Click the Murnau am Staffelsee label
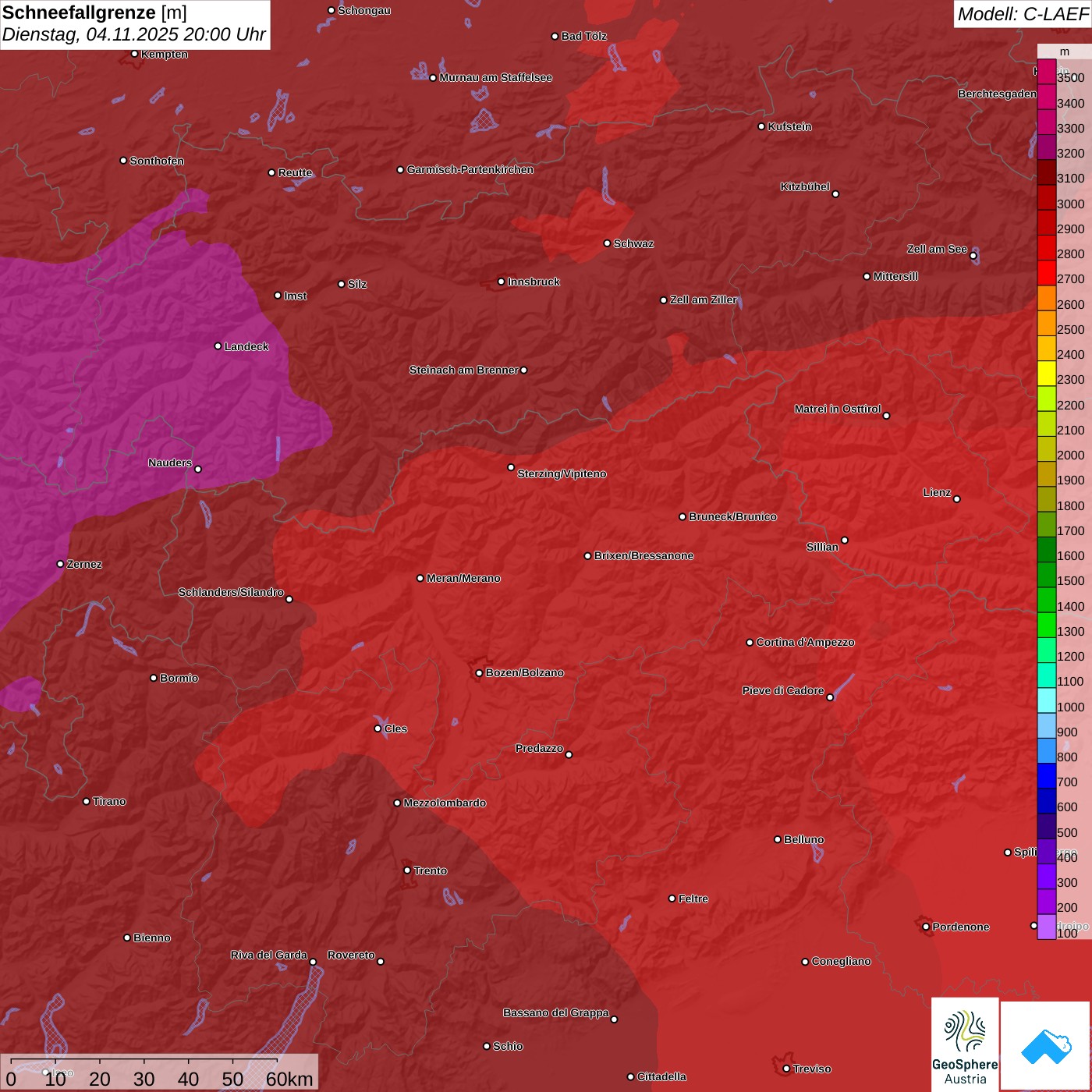 tap(496, 77)
